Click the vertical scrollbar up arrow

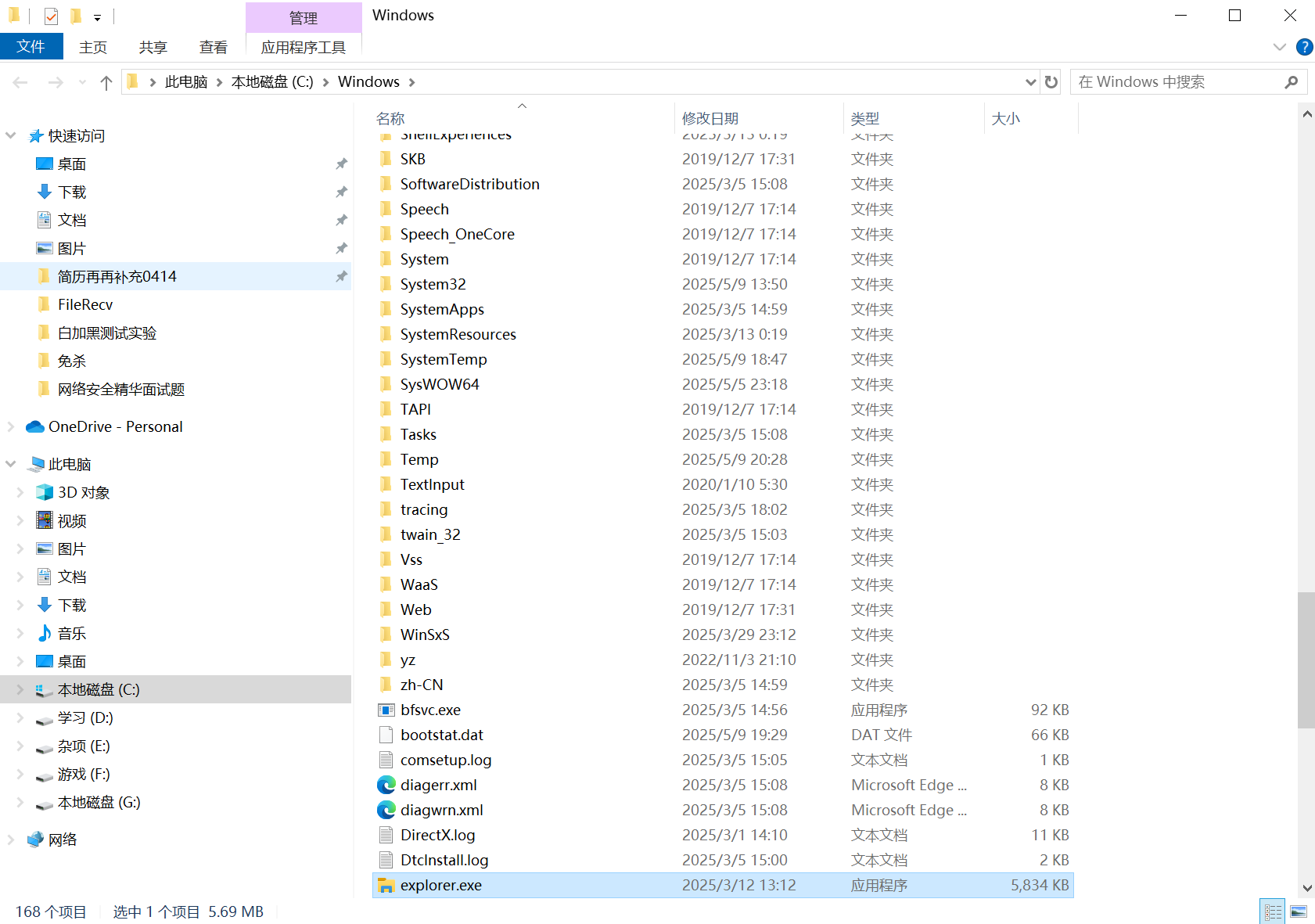point(1306,114)
